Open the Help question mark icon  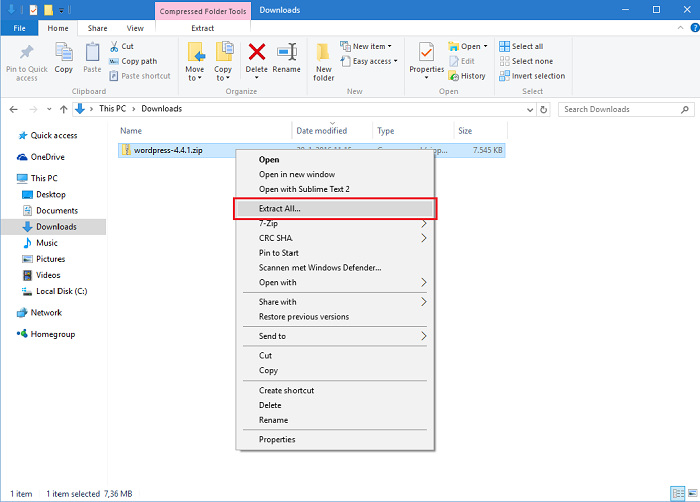click(695, 28)
